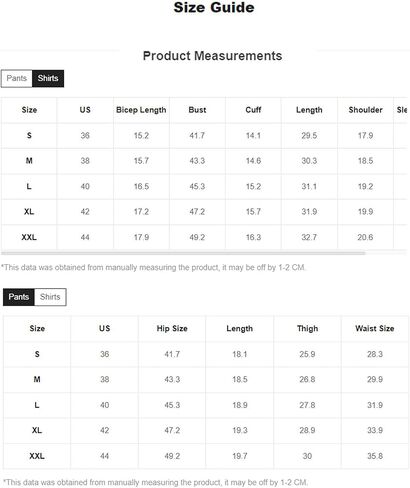The image size is (410, 488).
Task: Switch to Pants tab in upper table
Action: coord(17,78)
